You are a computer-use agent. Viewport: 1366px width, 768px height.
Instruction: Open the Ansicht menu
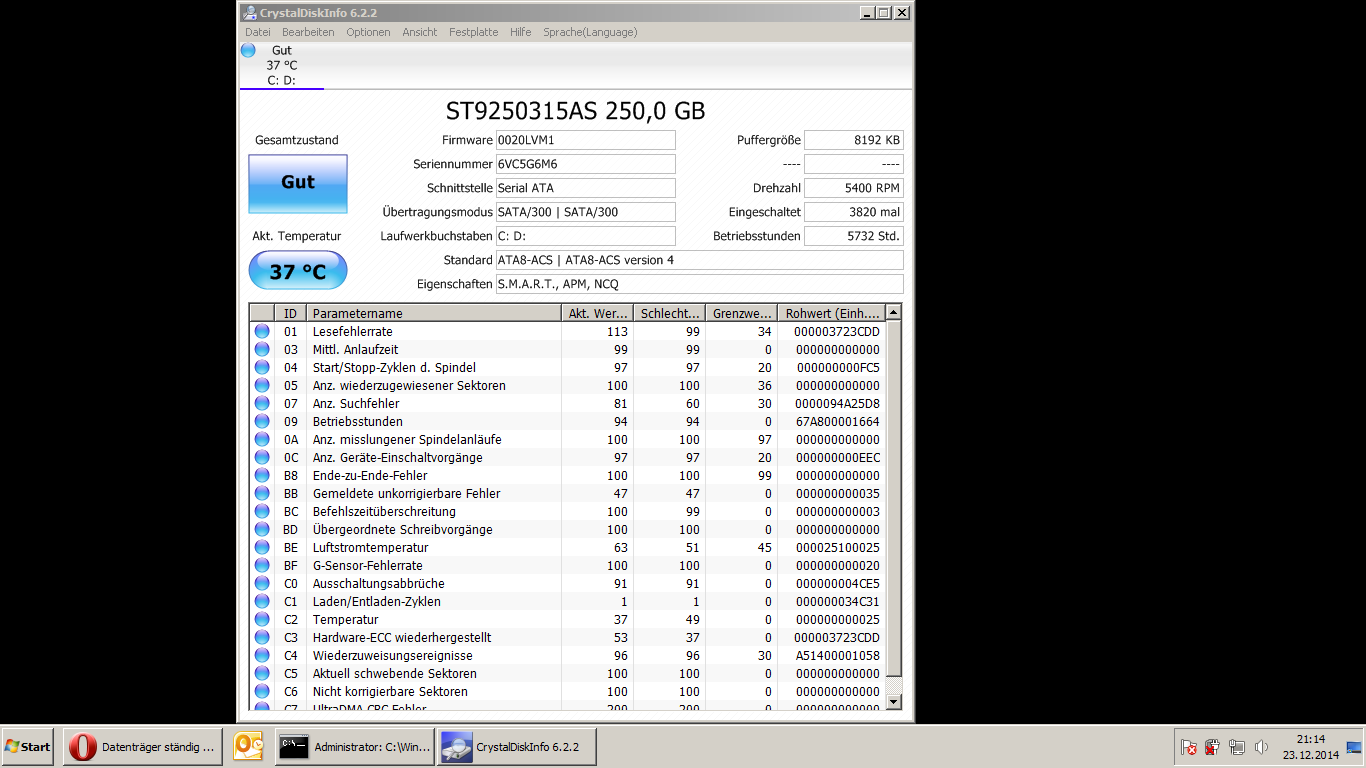[420, 32]
